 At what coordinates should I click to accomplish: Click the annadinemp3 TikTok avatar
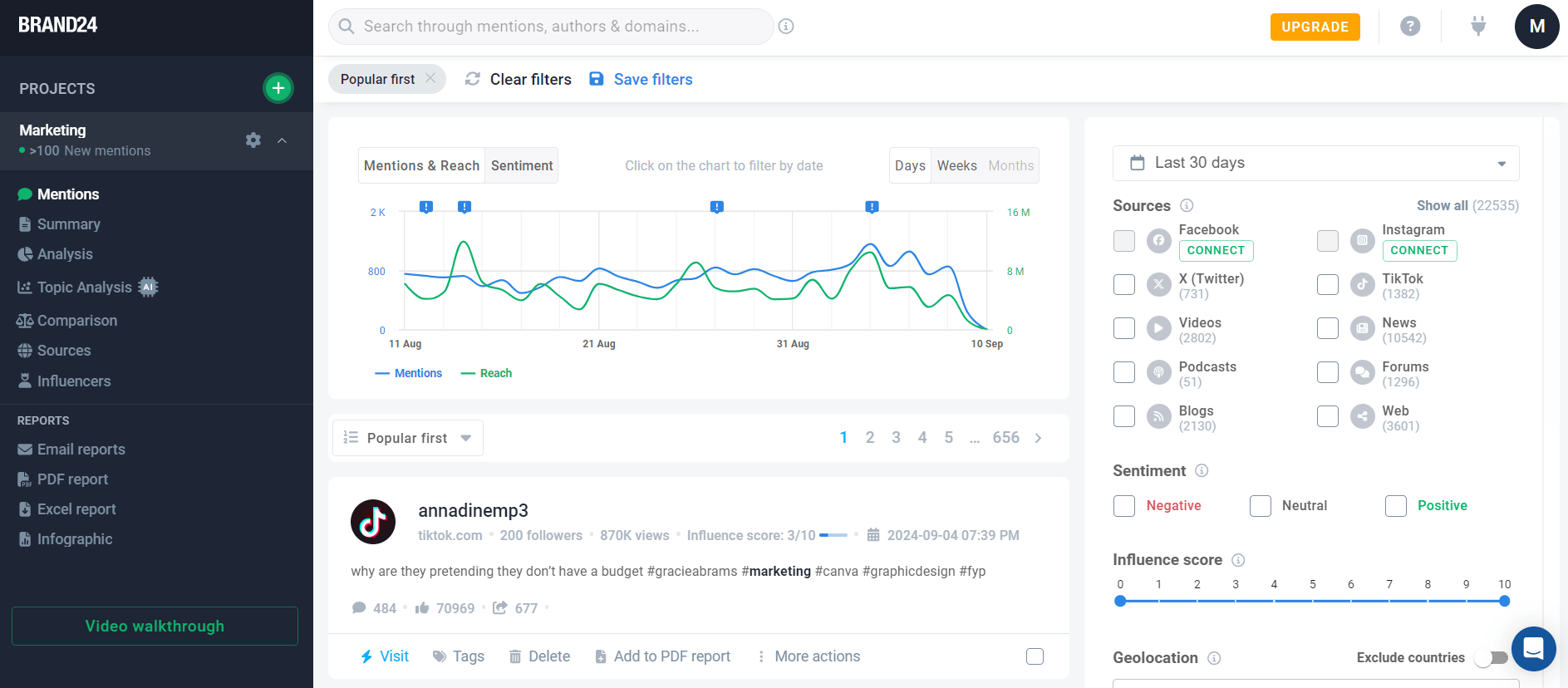(373, 522)
